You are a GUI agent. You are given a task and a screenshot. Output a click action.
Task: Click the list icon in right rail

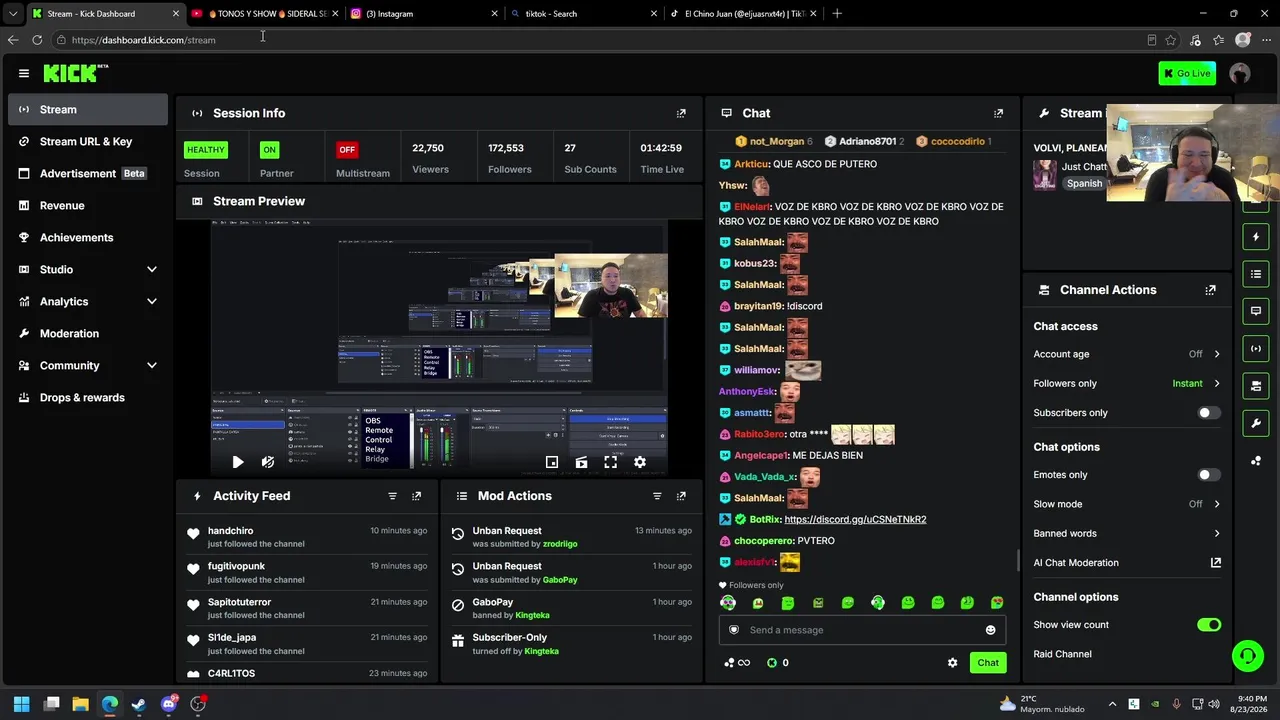click(1256, 274)
